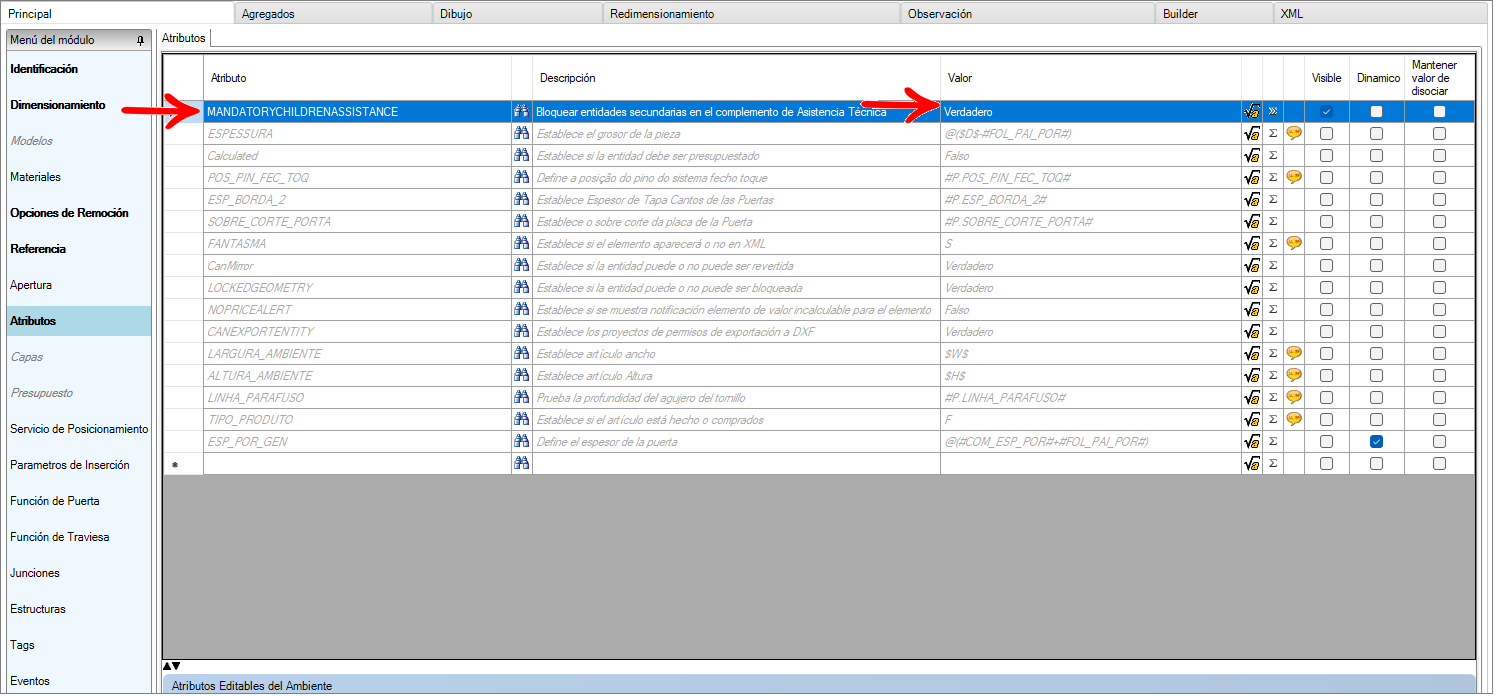1496x696 pixels.
Task: Select the Atributos sub-tab above grid
Action: (183, 38)
